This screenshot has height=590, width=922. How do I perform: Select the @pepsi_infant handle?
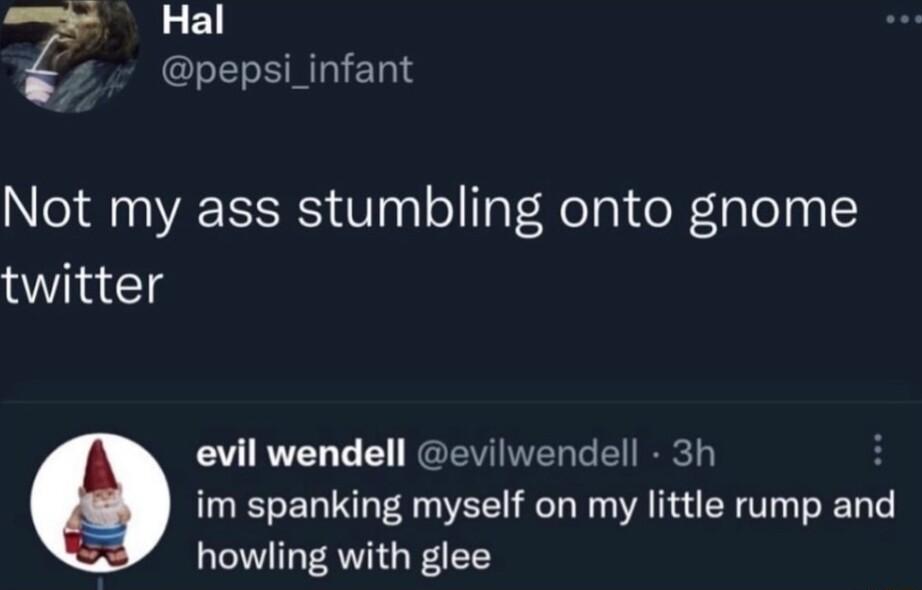[x=288, y=70]
